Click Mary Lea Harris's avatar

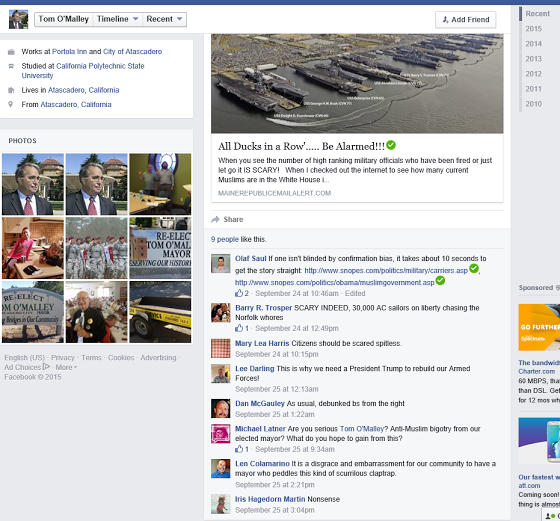220,348
